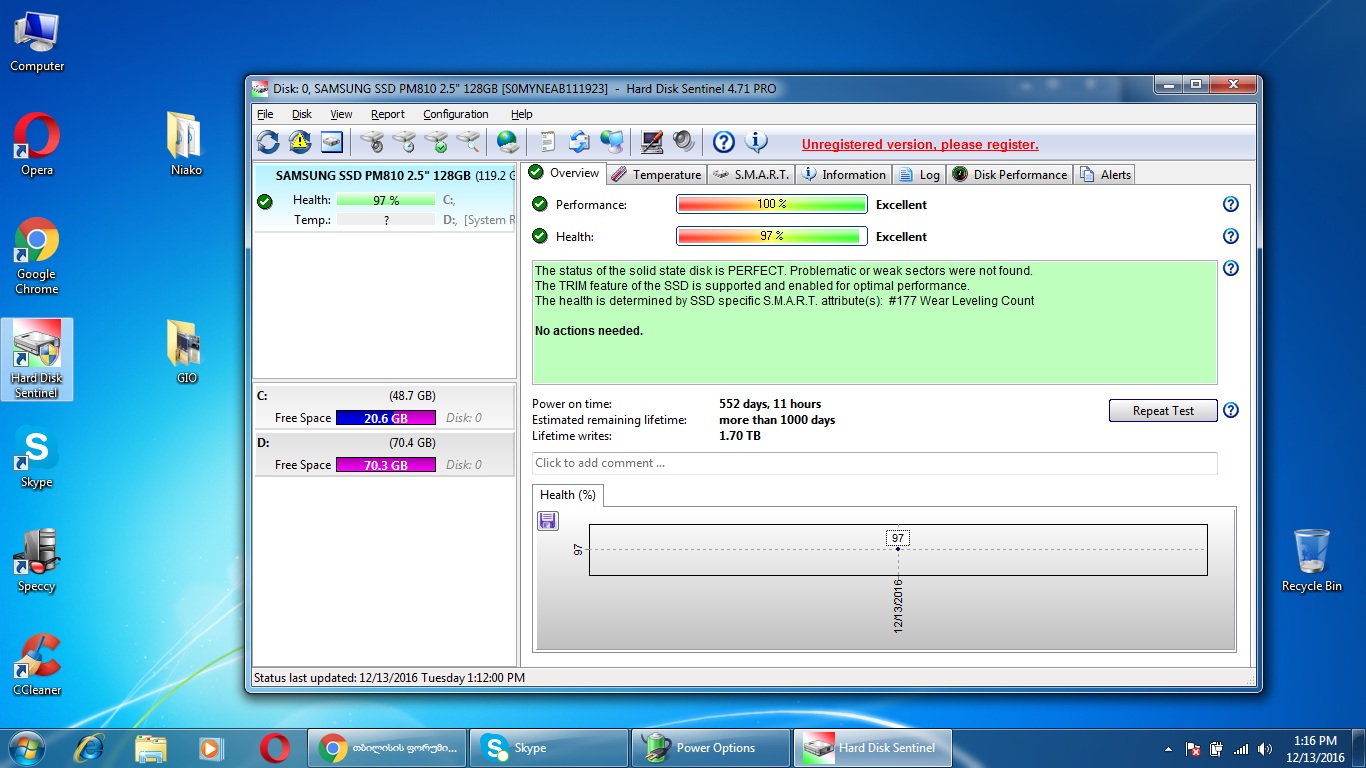
Task: Open the Report menu
Action: 388,114
